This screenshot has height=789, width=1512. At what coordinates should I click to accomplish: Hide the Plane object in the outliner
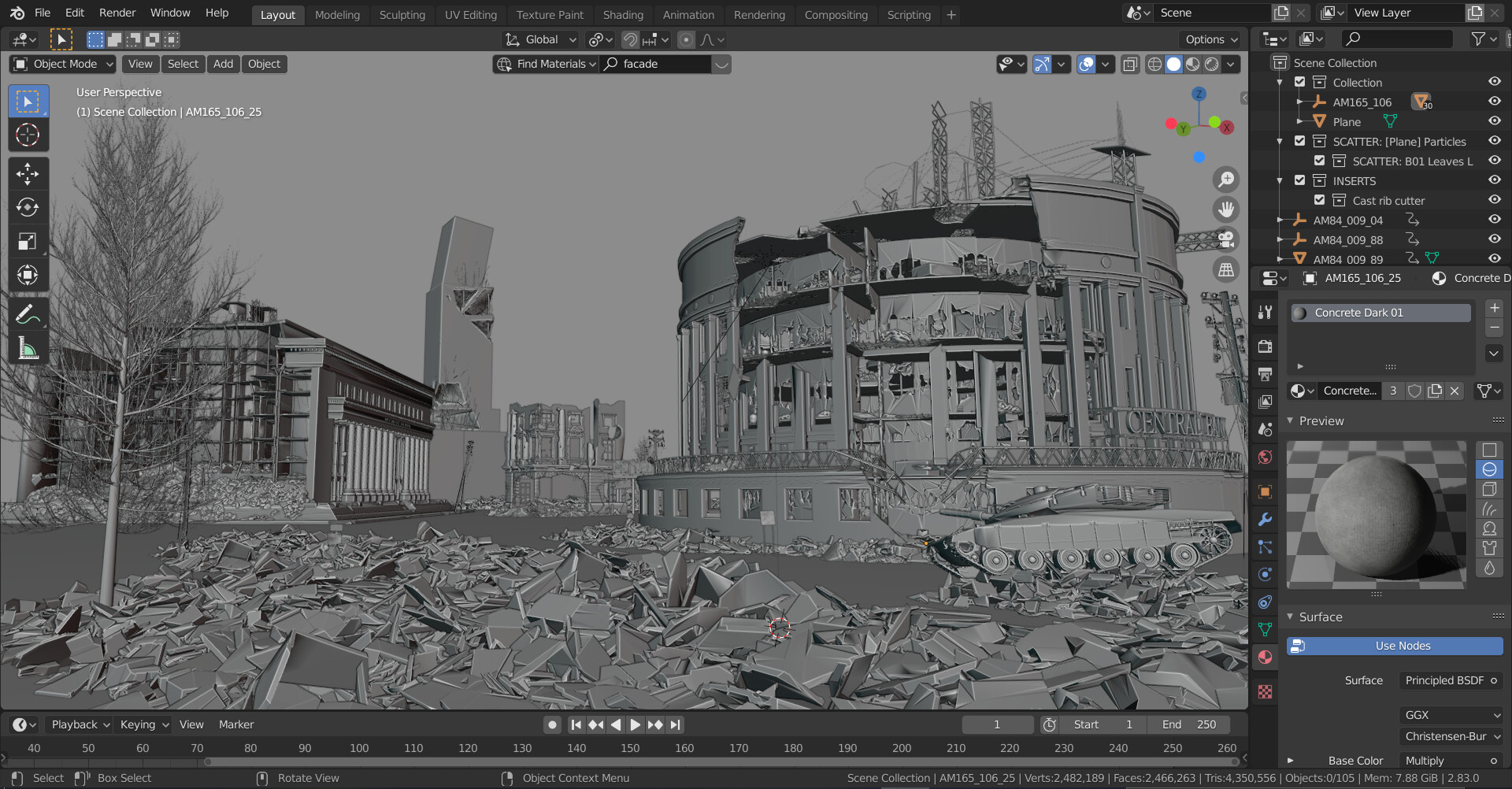[x=1495, y=121]
